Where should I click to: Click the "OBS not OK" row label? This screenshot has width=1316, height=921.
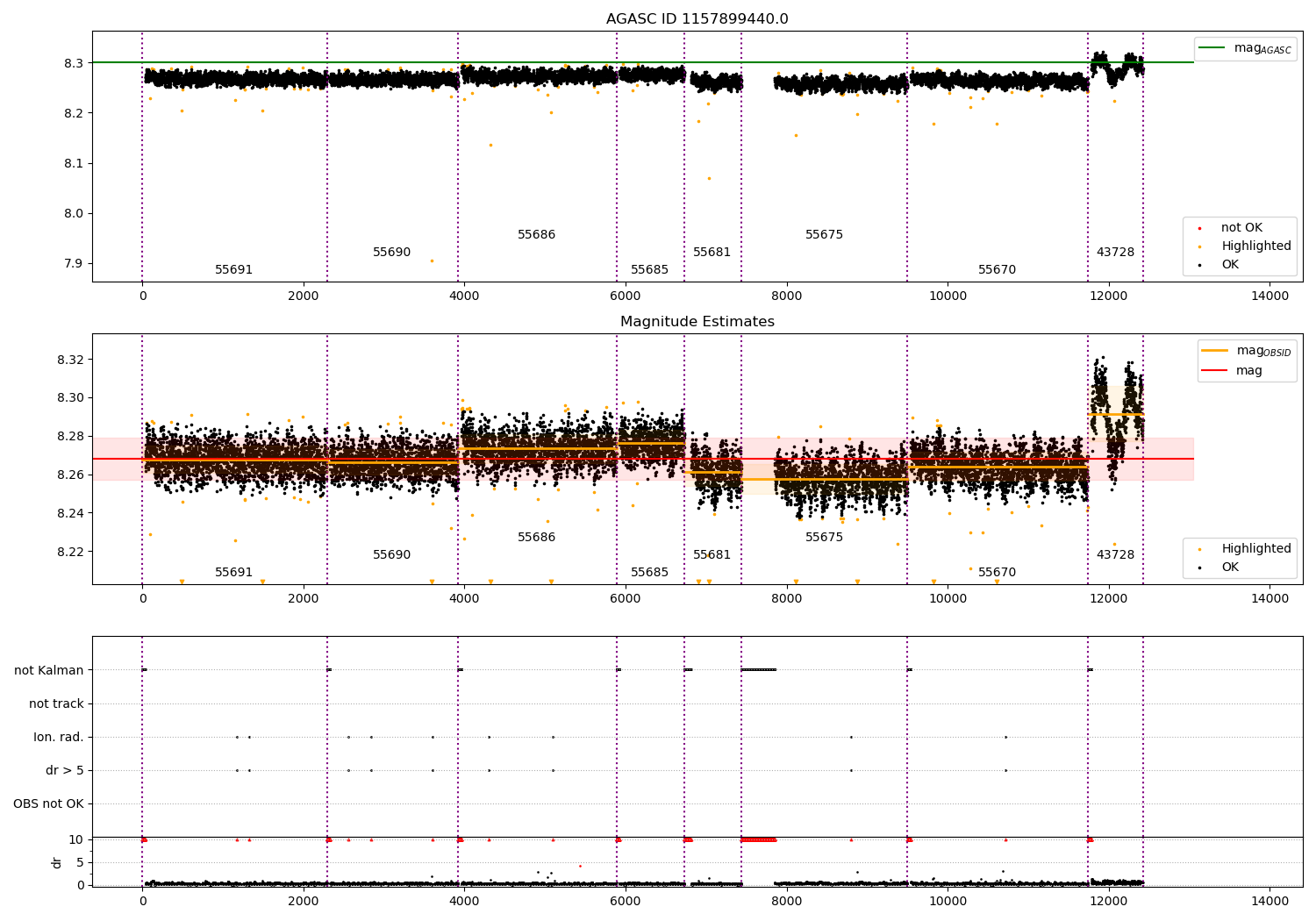pyautogui.click(x=48, y=804)
